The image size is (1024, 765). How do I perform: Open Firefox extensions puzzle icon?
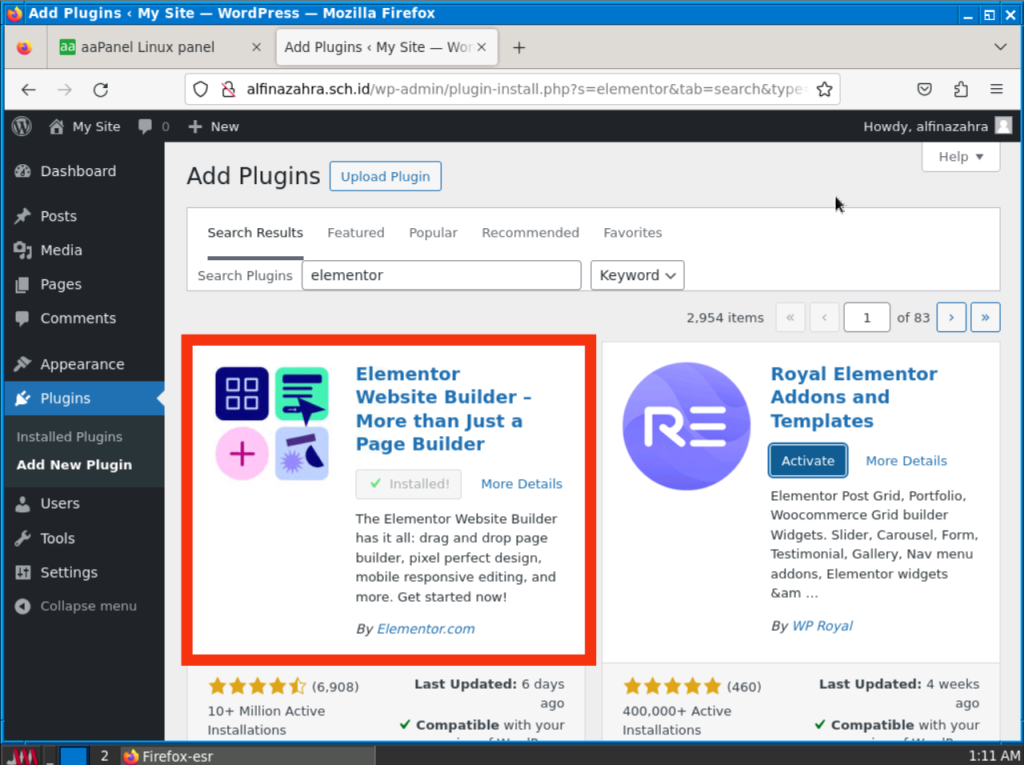(961, 89)
